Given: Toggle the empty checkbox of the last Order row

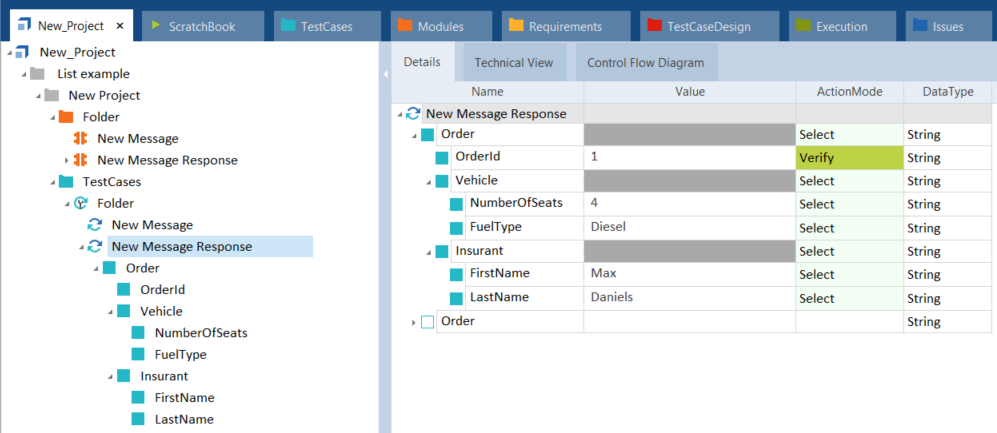Looking at the screenshot, I should [x=427, y=322].
